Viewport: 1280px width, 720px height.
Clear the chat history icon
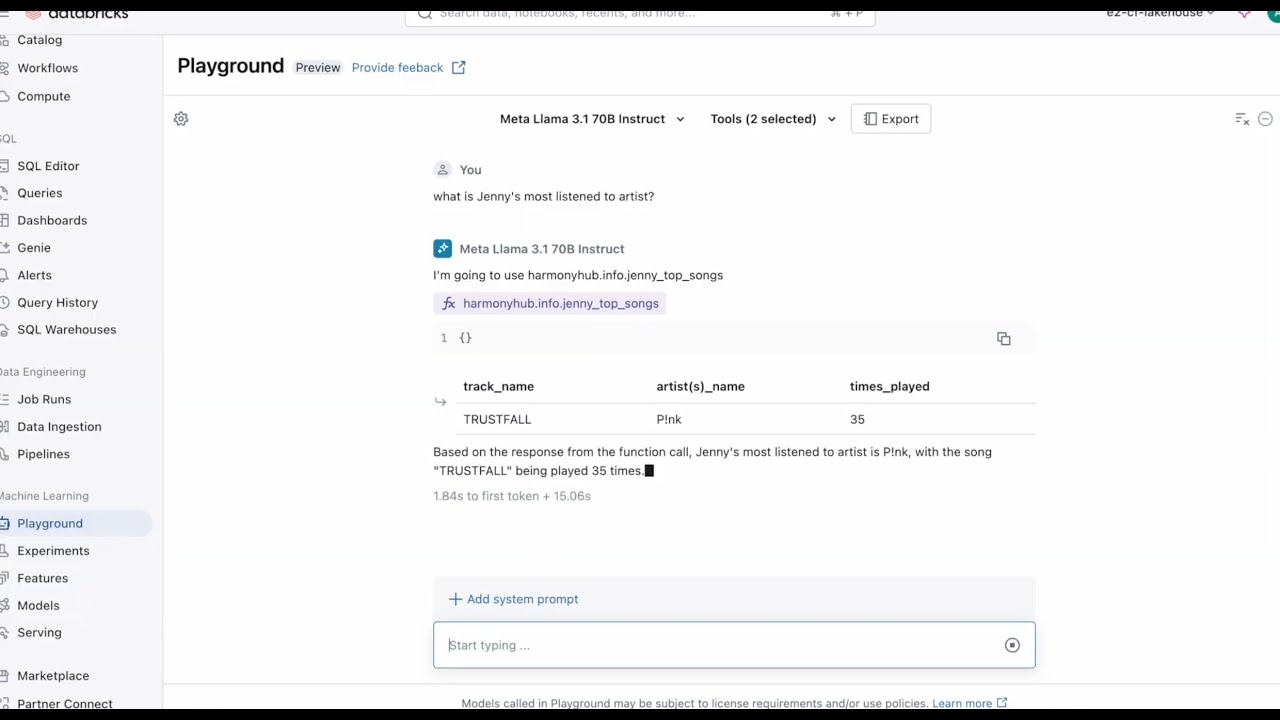[1242, 119]
